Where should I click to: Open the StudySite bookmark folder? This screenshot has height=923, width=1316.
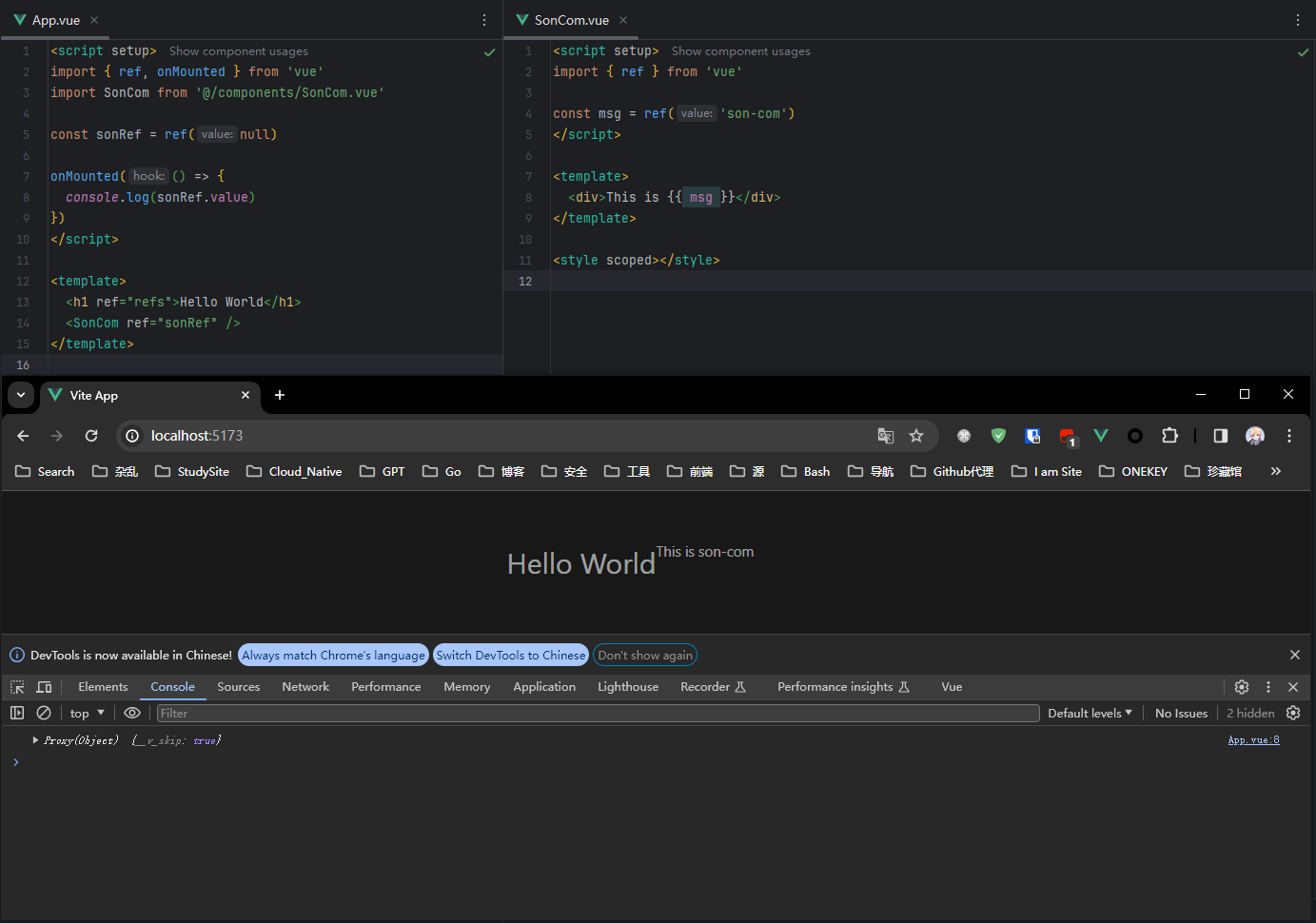(x=192, y=471)
